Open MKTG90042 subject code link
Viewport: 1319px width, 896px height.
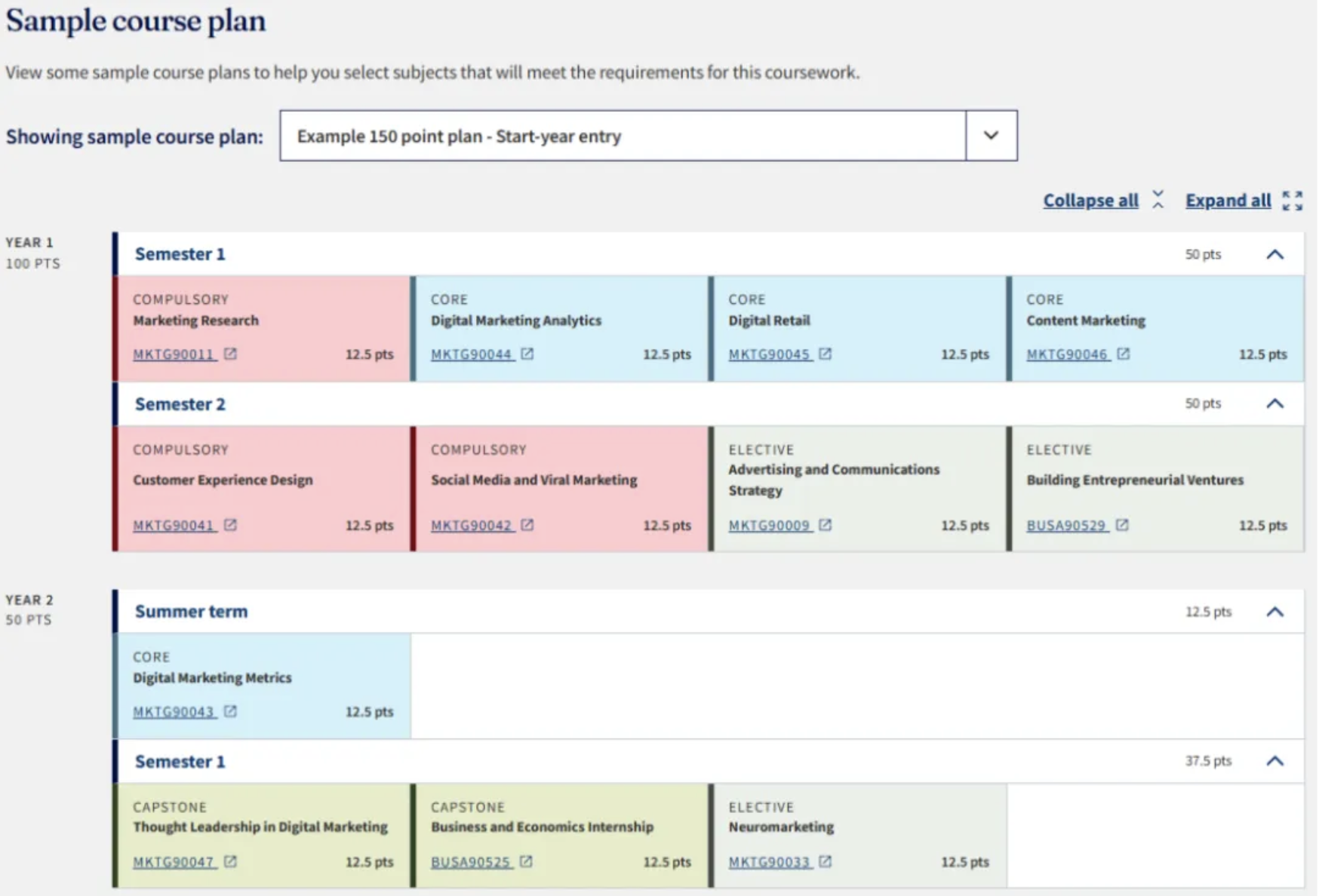[x=471, y=526]
